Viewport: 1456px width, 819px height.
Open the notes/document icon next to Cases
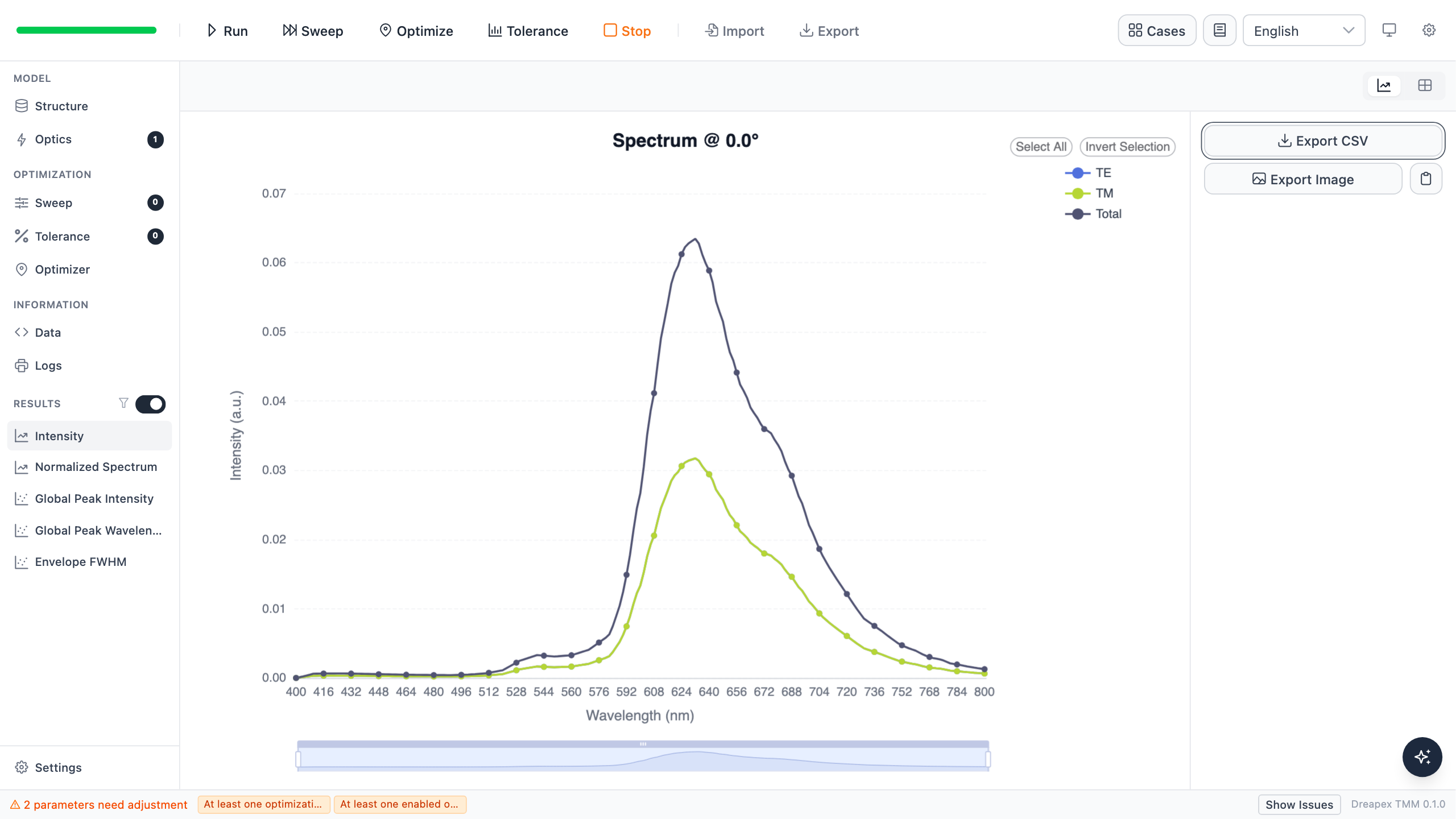1219,31
